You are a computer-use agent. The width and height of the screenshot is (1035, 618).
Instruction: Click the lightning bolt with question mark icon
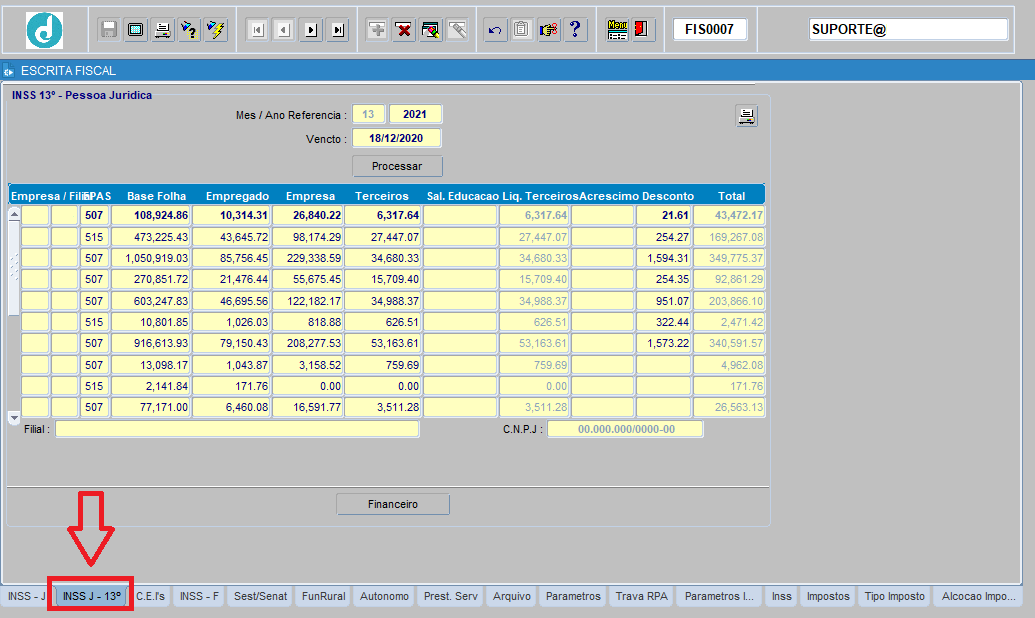pos(188,28)
